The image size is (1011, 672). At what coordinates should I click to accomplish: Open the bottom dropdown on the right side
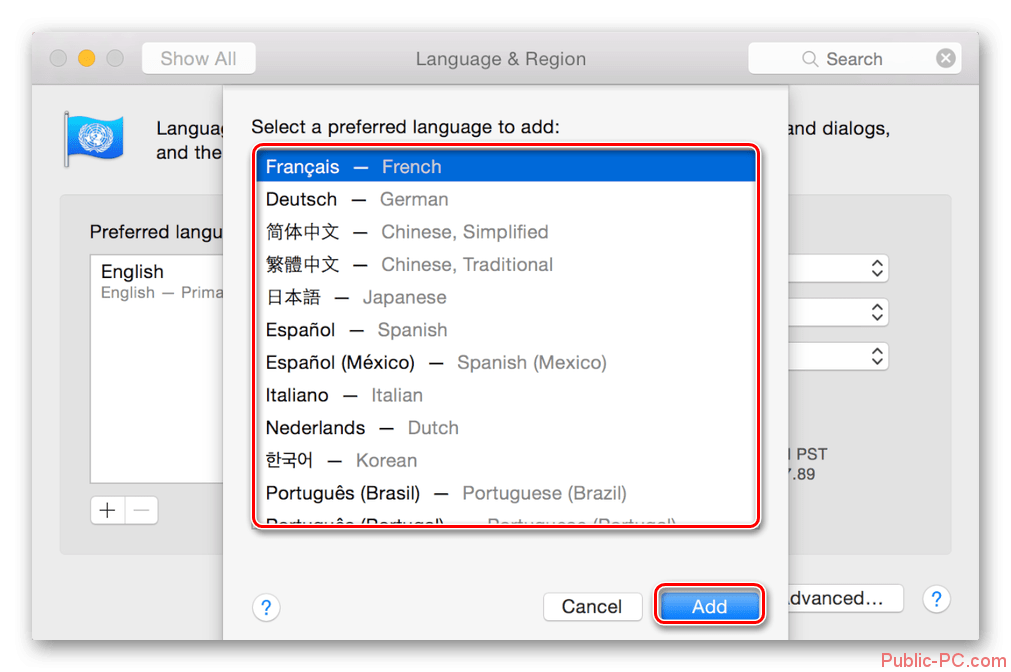point(876,356)
